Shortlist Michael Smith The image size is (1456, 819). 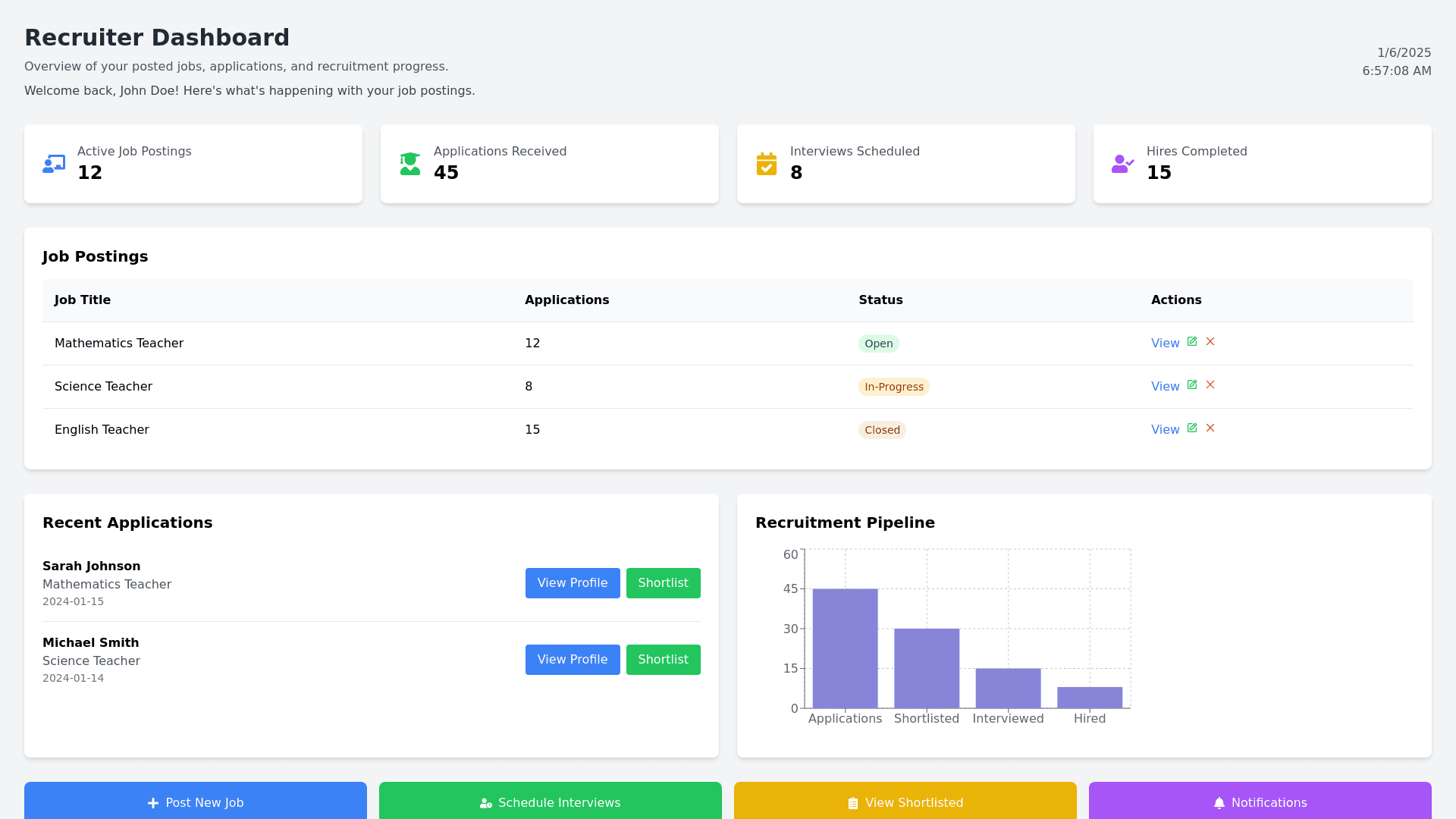point(663,660)
